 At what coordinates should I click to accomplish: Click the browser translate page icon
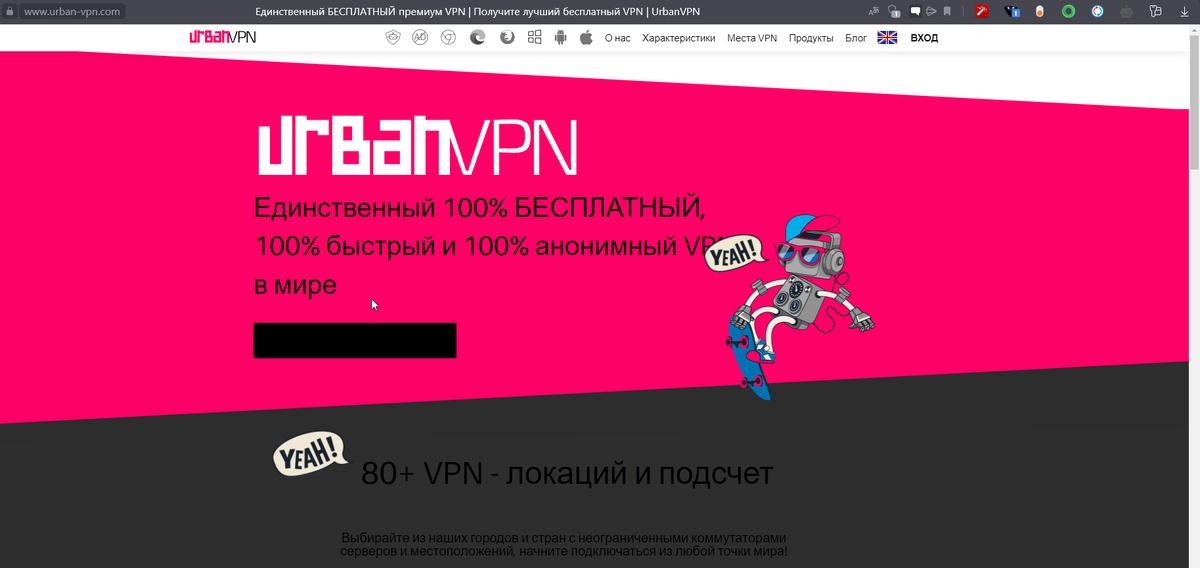tap(875, 11)
